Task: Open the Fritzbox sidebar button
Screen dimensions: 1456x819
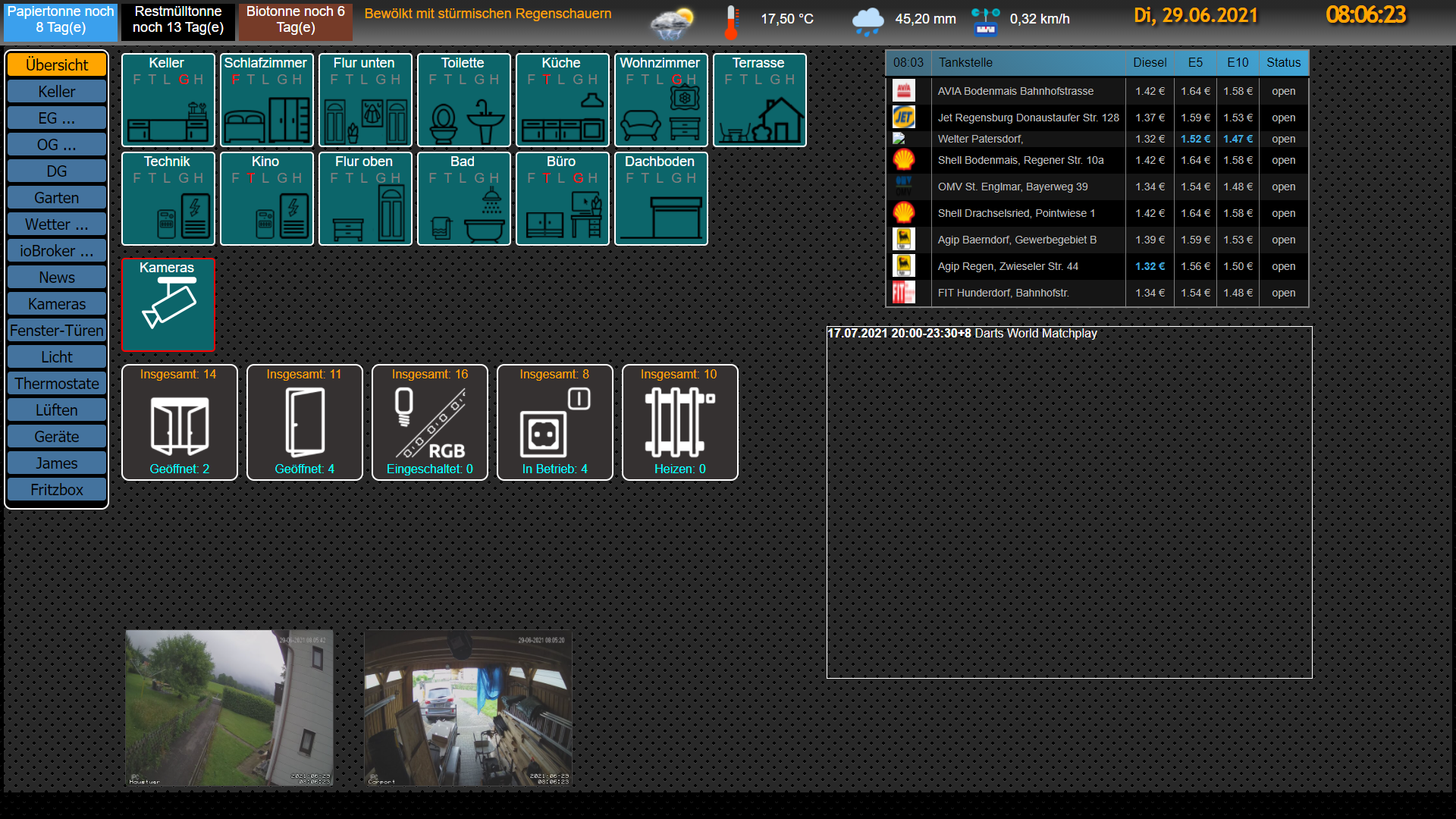Action: click(x=57, y=490)
